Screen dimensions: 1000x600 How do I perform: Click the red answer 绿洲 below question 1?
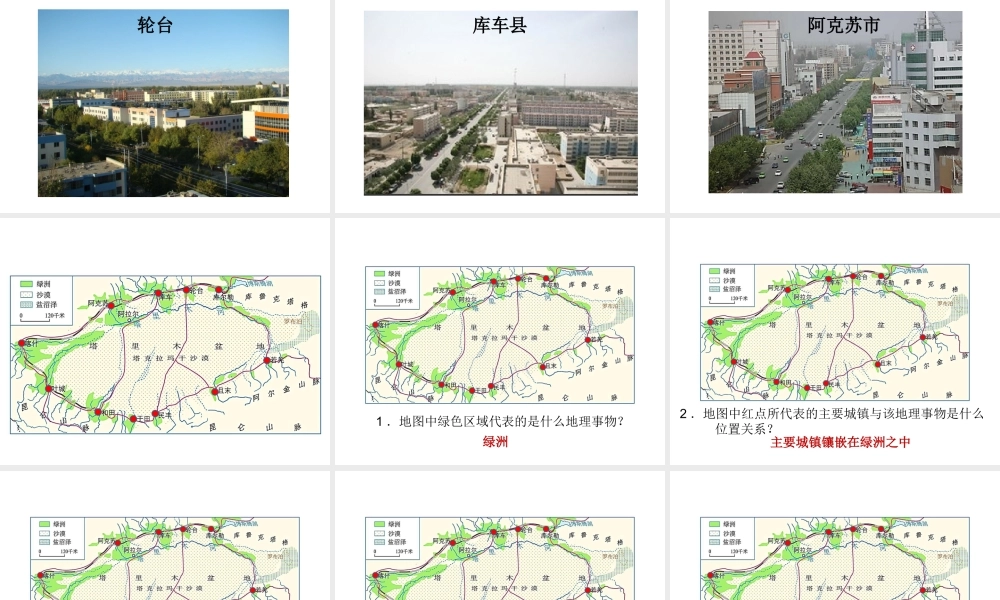tap(495, 442)
